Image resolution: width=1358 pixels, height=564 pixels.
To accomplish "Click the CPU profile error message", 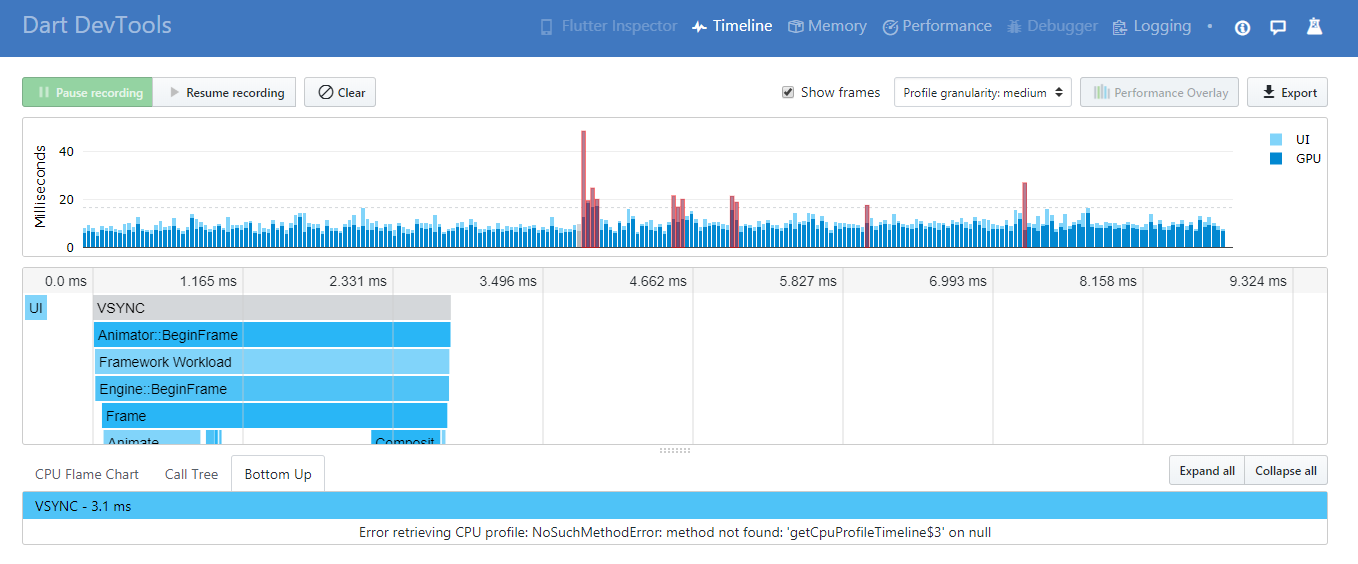I will coord(675,532).
